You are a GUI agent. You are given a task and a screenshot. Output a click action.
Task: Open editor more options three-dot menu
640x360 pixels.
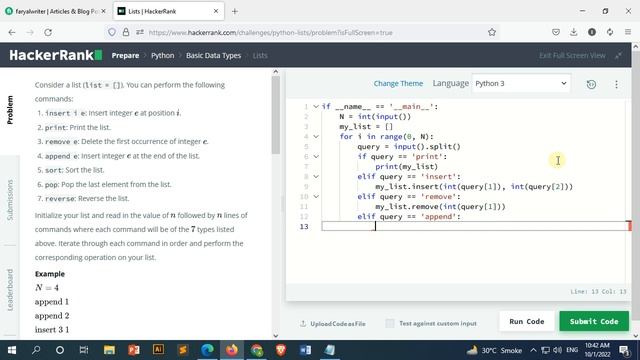pyautogui.click(x=616, y=84)
